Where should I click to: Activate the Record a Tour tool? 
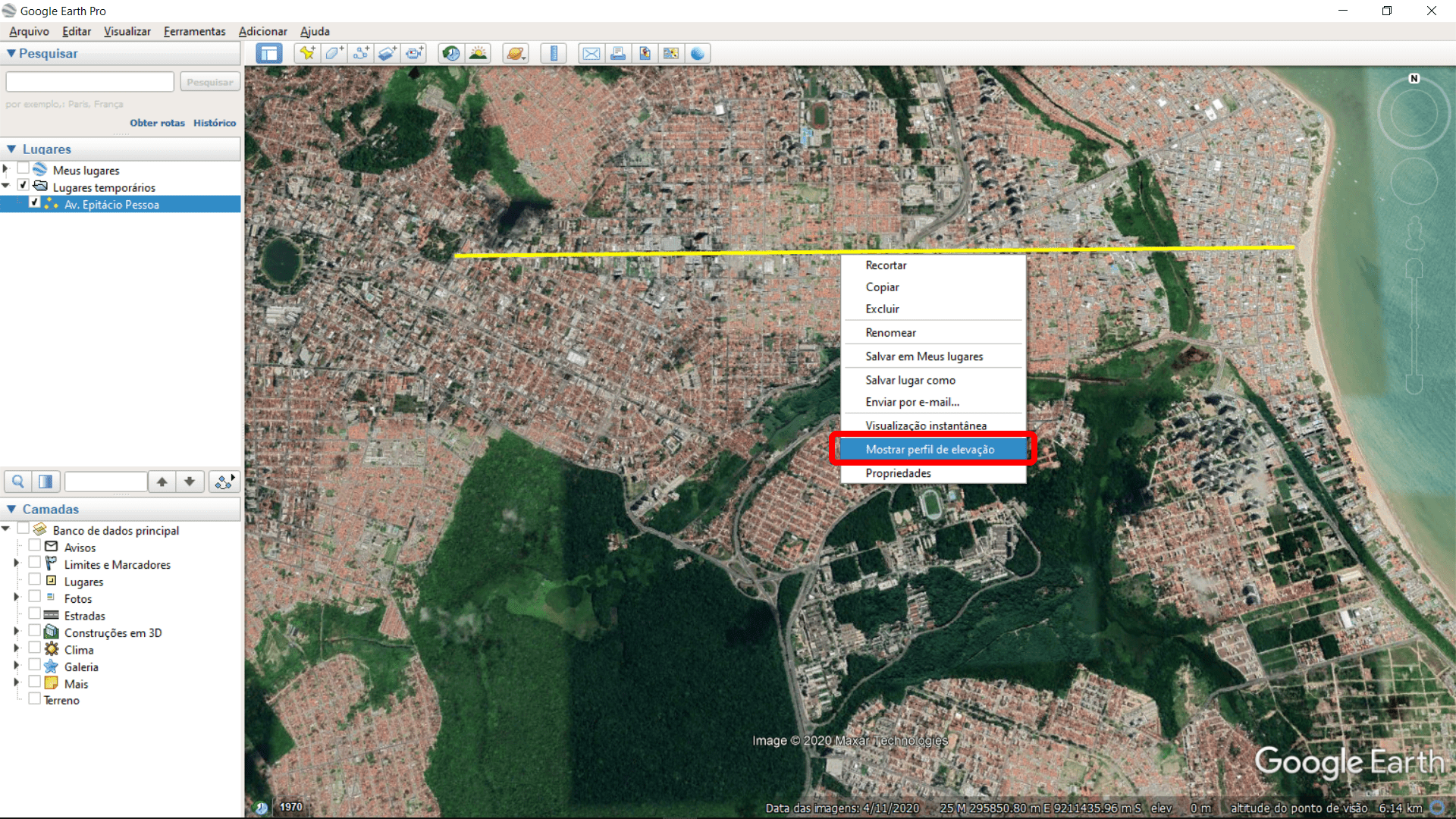click(x=415, y=53)
